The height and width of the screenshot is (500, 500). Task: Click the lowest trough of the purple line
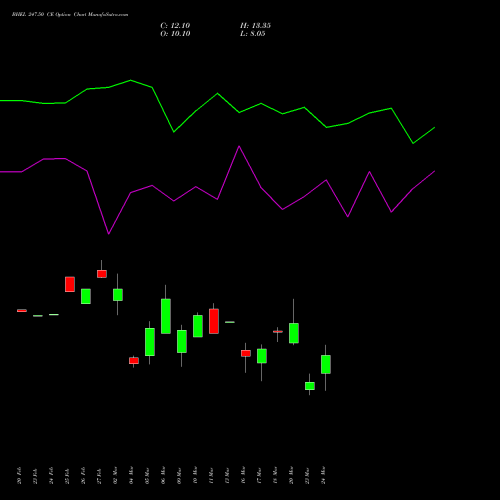[x=109, y=234]
